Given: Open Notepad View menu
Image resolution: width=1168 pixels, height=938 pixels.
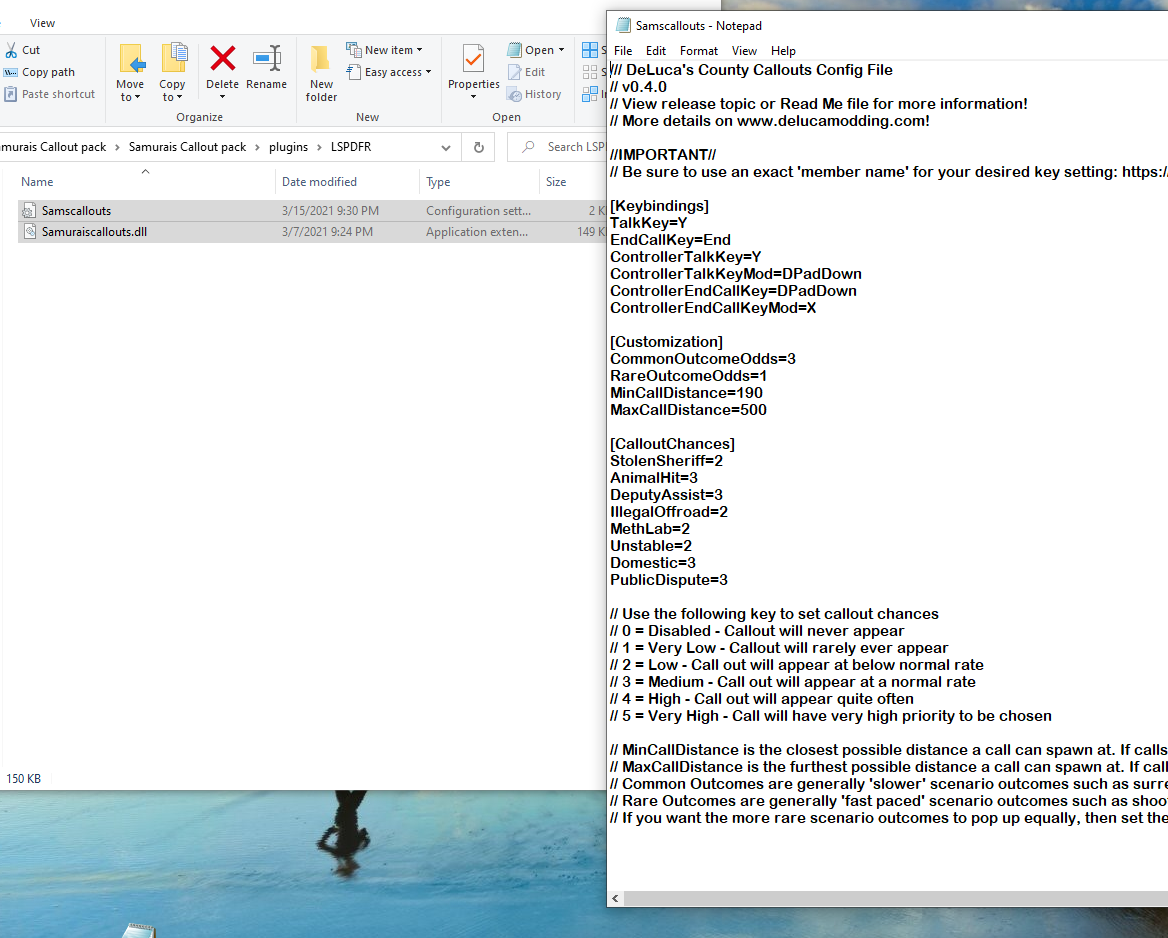Looking at the screenshot, I should pyautogui.click(x=744, y=51).
